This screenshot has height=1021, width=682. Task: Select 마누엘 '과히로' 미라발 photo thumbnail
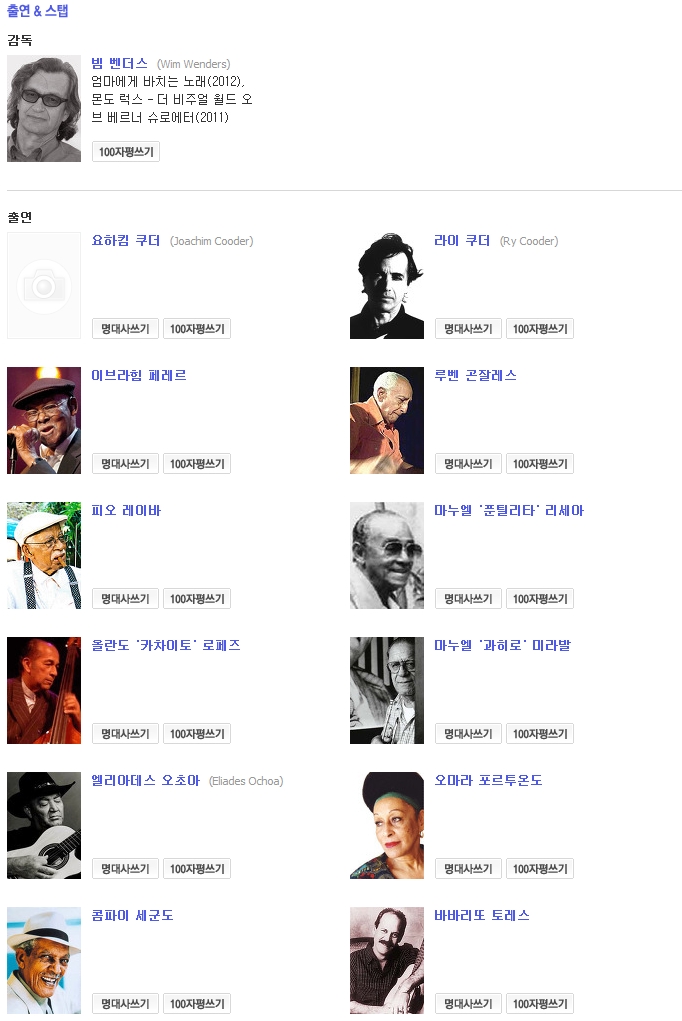pyautogui.click(x=387, y=690)
